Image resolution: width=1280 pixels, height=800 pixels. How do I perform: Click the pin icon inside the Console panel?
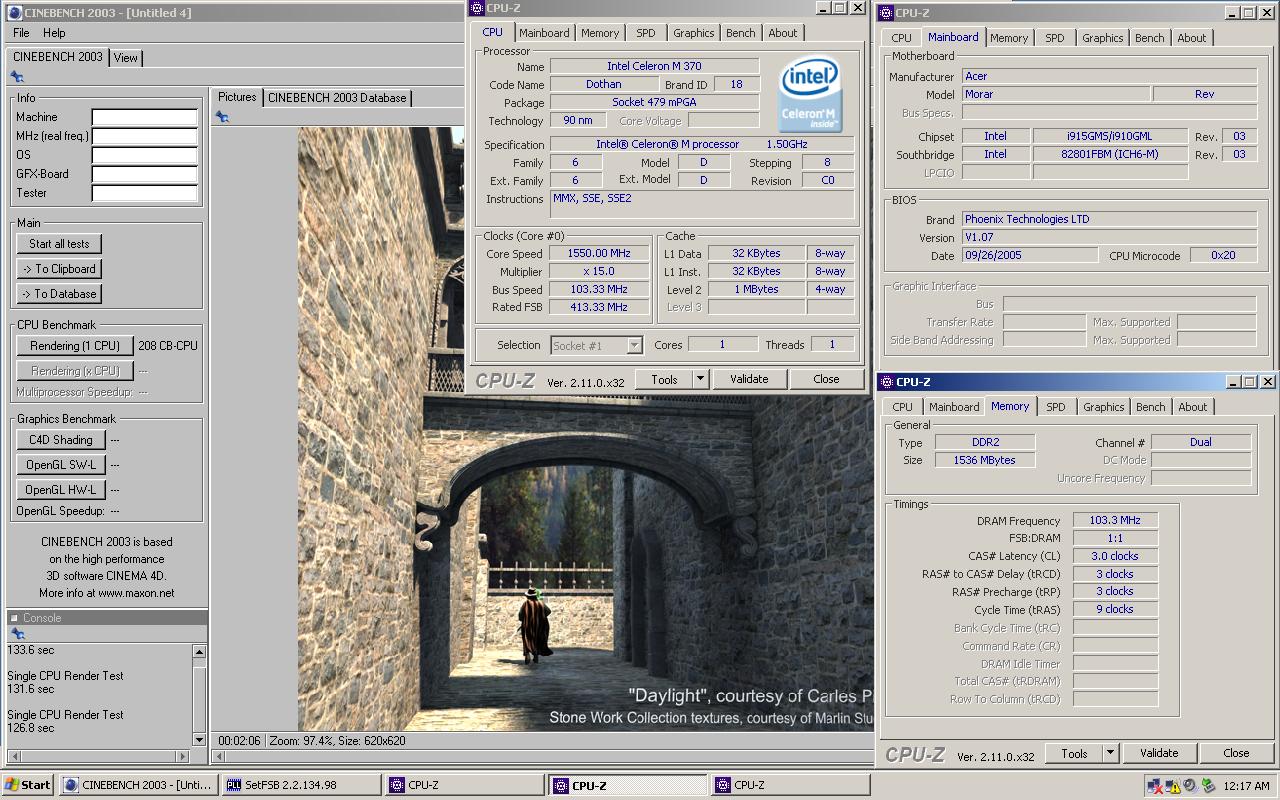(x=17, y=634)
